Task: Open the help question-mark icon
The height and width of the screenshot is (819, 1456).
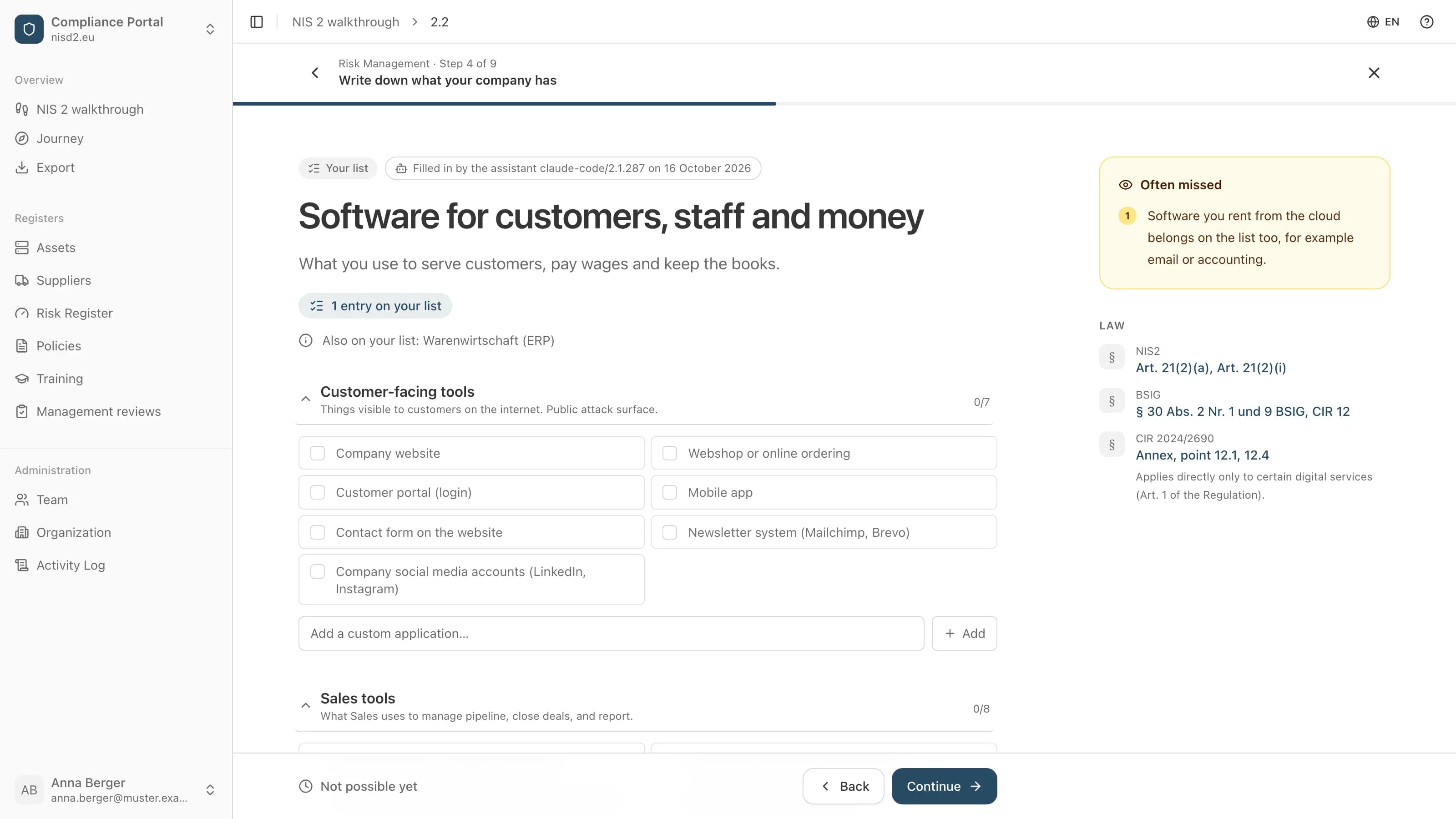Action: click(x=1426, y=21)
